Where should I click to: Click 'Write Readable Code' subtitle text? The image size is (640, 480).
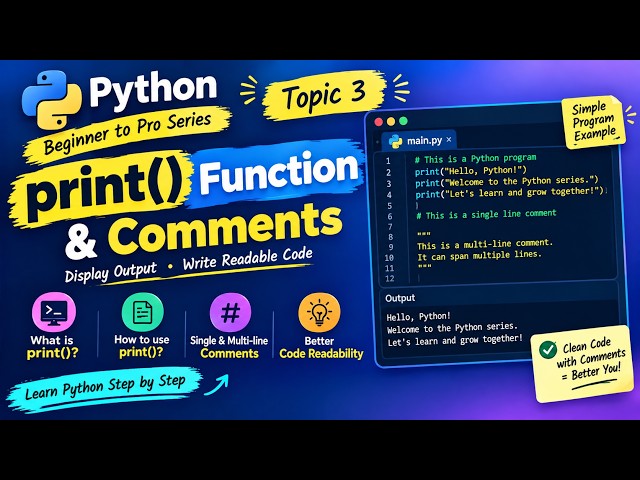248,258
